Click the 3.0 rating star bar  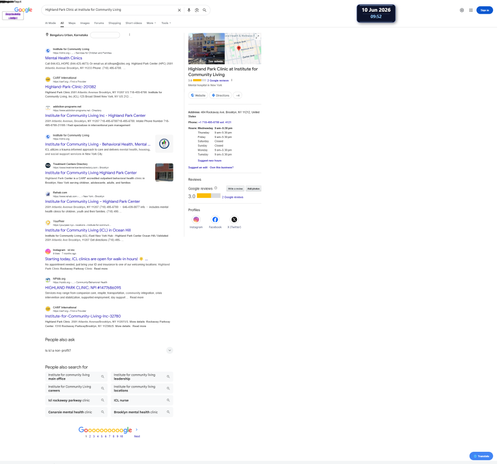coord(209,196)
